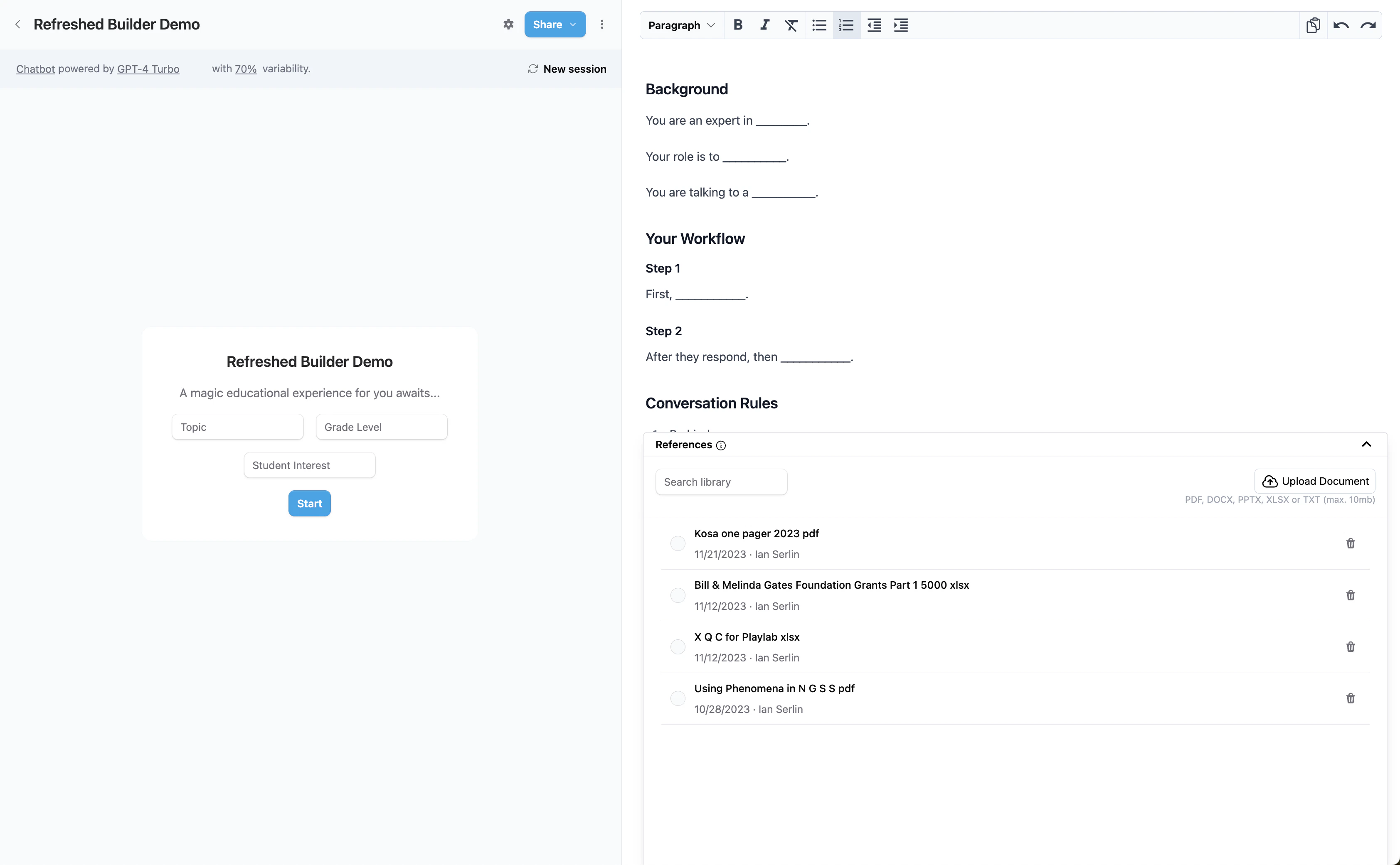The width and height of the screenshot is (1400, 865).
Task: Select the X Q C for Playlab xlsx reference
Action: coord(678,647)
